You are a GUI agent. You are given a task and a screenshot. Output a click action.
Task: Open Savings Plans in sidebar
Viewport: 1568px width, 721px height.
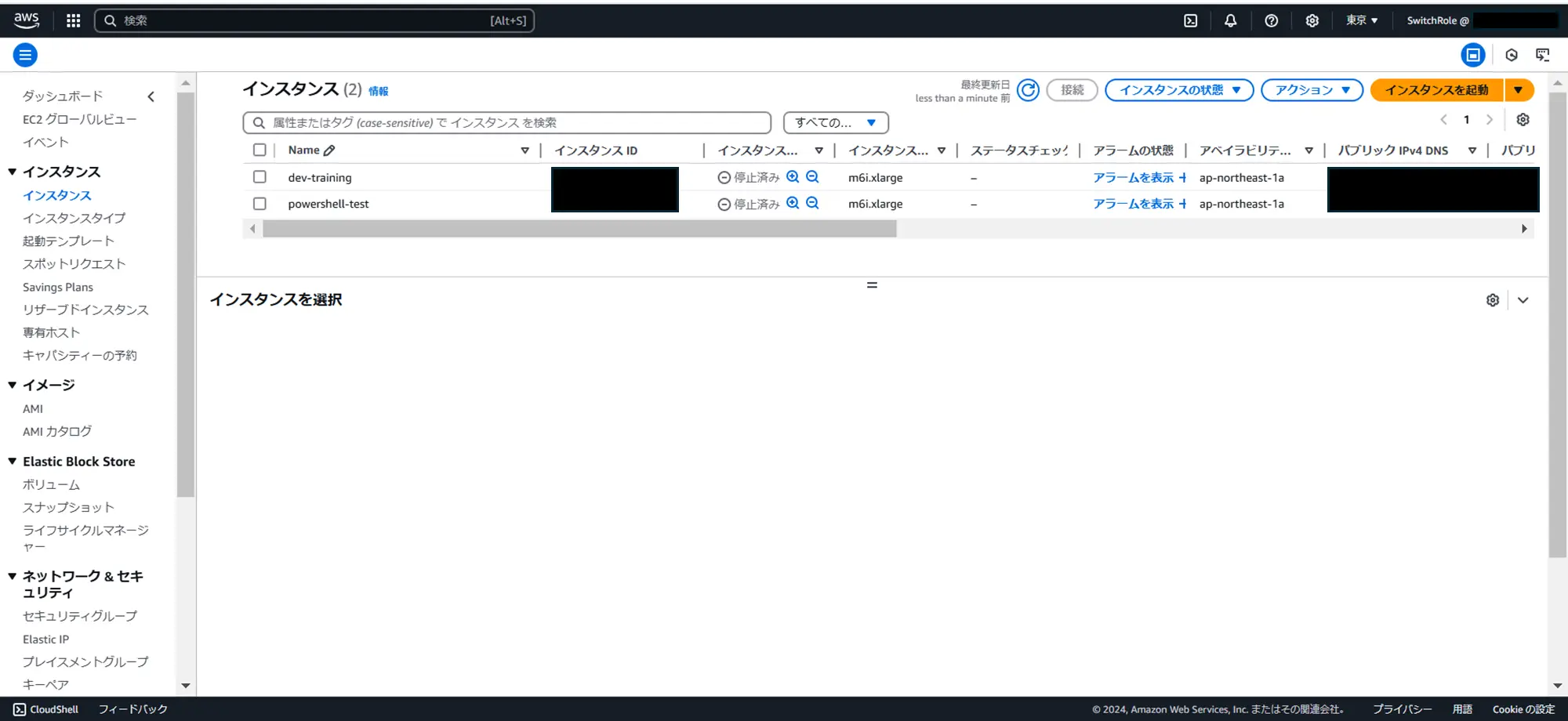[x=58, y=287]
